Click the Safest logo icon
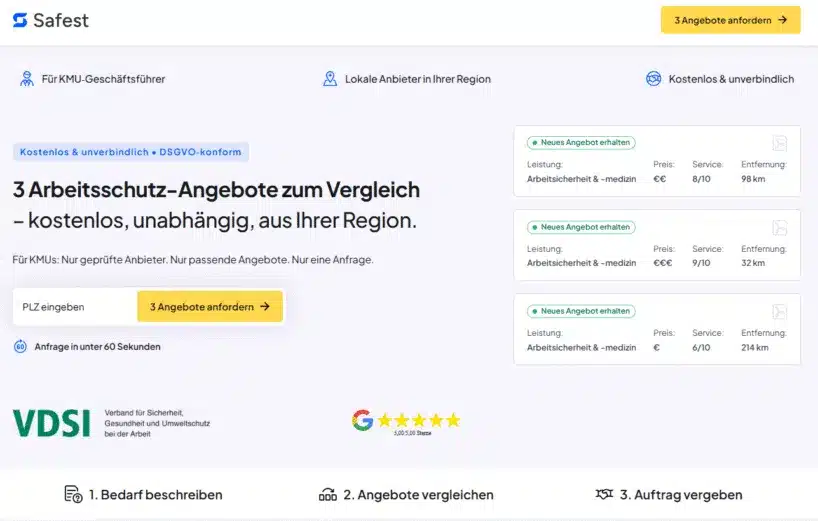The width and height of the screenshot is (818, 521). click(x=20, y=20)
